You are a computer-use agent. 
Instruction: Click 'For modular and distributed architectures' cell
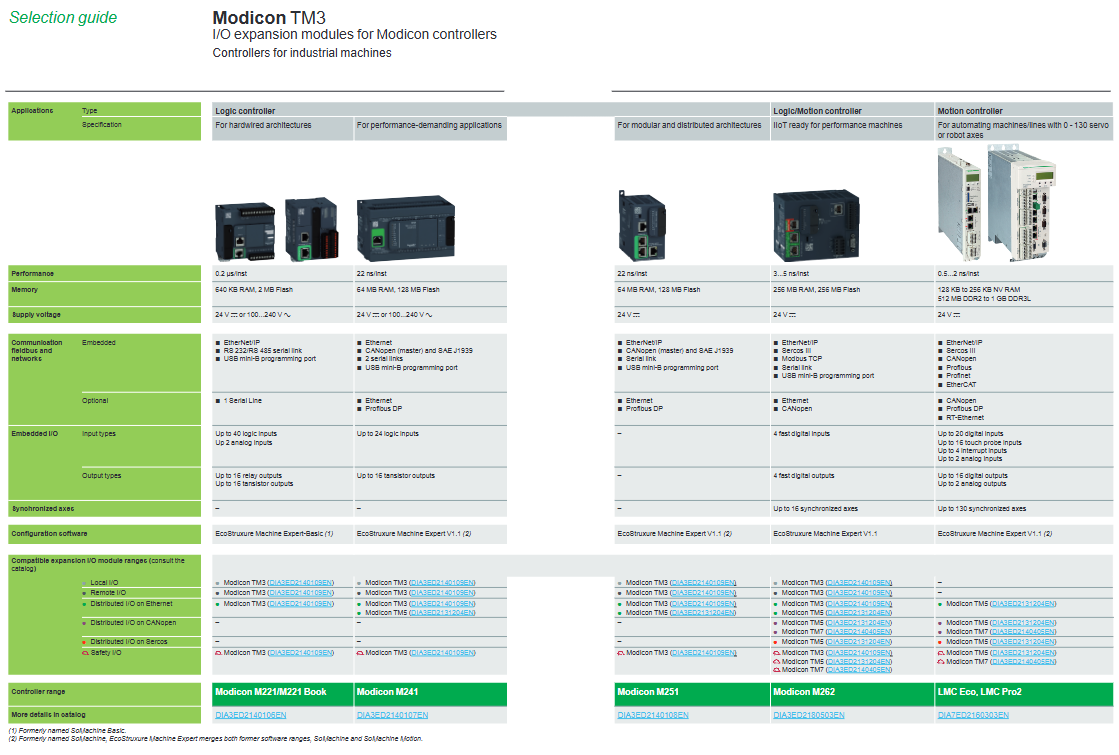coord(692,129)
